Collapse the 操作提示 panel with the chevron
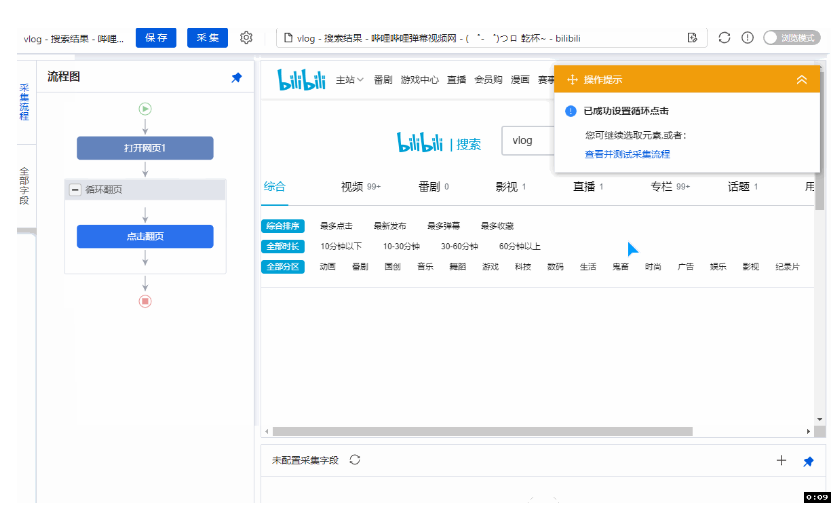The image size is (834, 511). [801, 80]
